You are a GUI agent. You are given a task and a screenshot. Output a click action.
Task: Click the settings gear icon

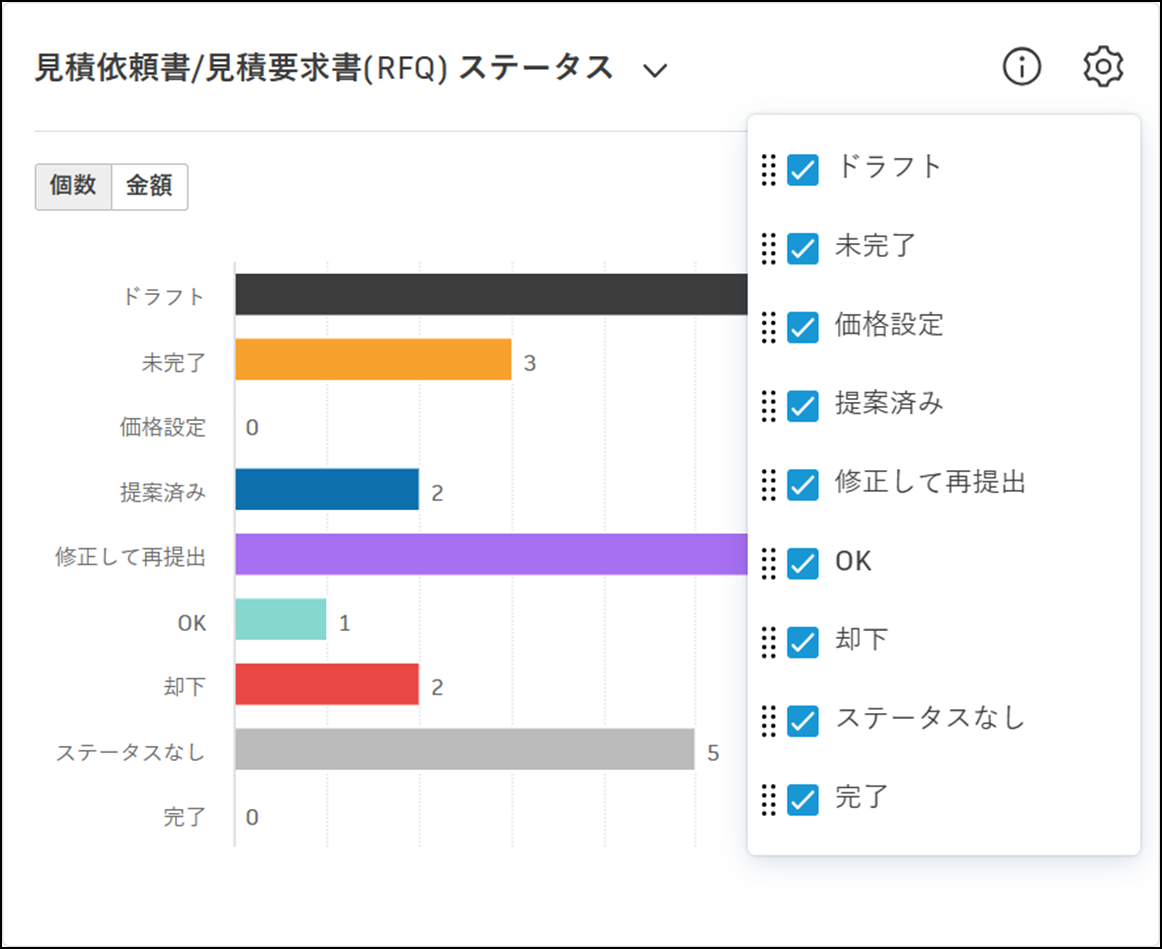coord(1103,67)
